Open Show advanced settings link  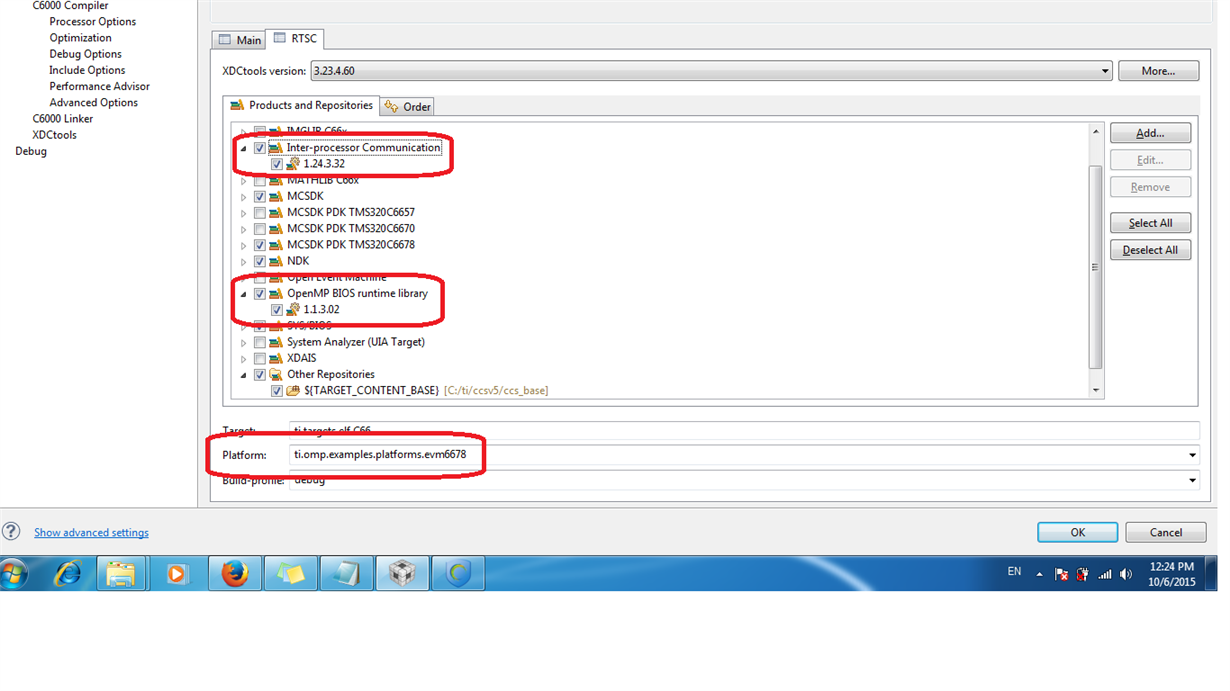click(x=91, y=533)
